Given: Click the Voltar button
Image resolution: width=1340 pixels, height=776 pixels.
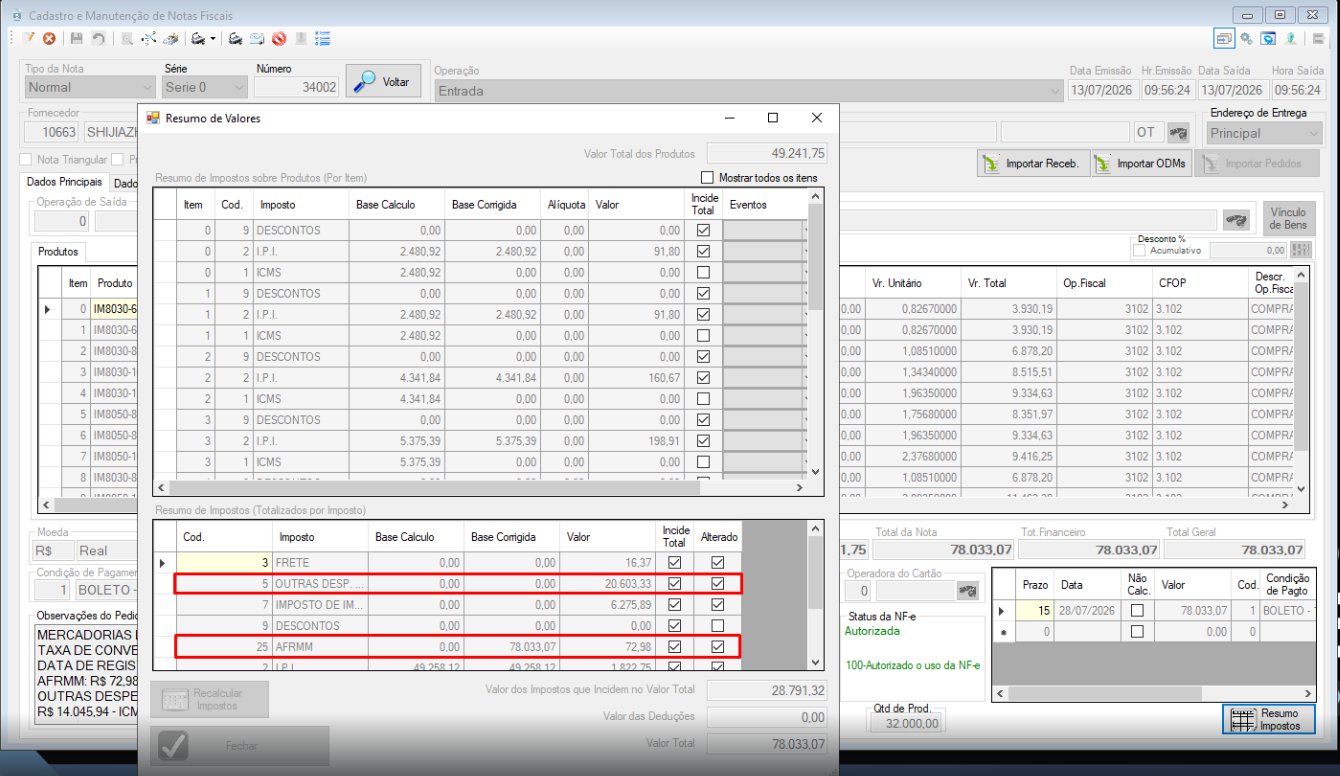Looking at the screenshot, I should click(383, 82).
